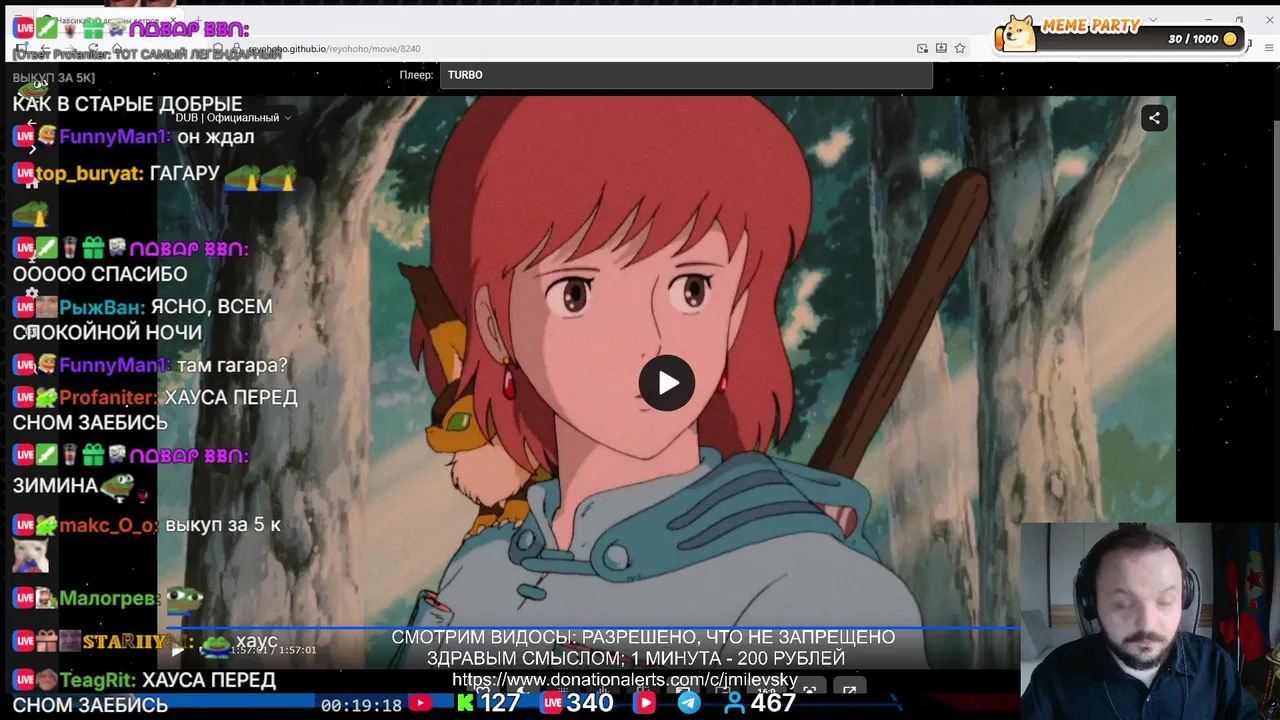This screenshot has height=720, width=1280.
Task: Expand the DUB | Официальный audio track dropdown
Action: coord(234,118)
